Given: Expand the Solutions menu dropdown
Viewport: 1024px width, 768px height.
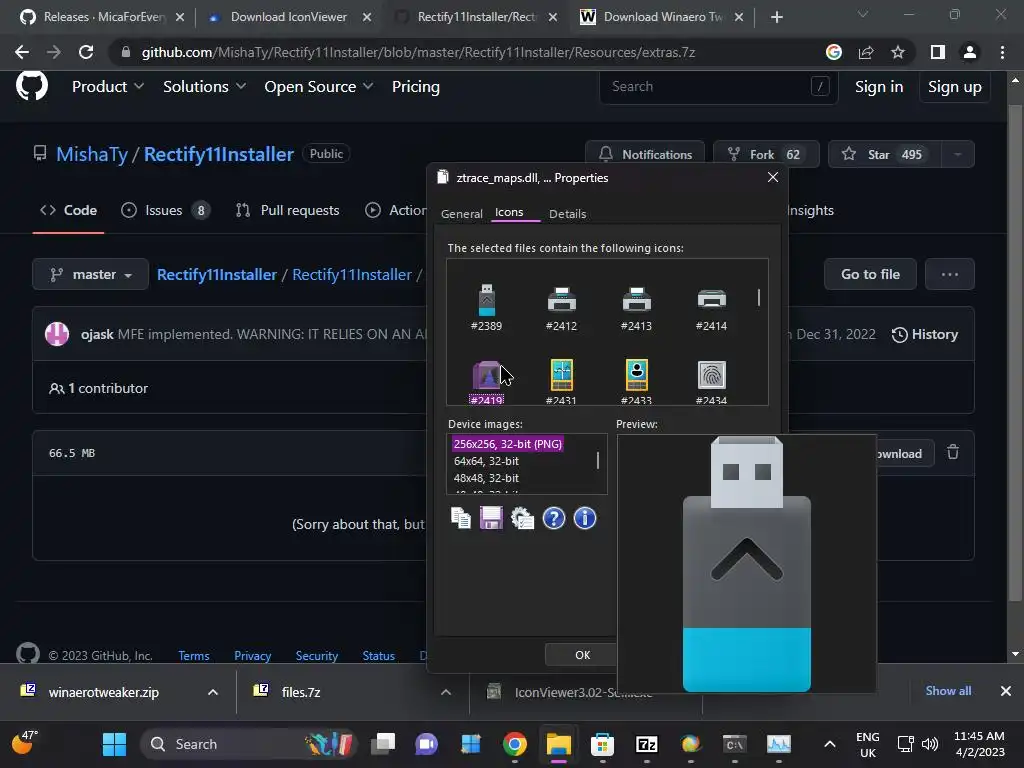Looking at the screenshot, I should 204,86.
